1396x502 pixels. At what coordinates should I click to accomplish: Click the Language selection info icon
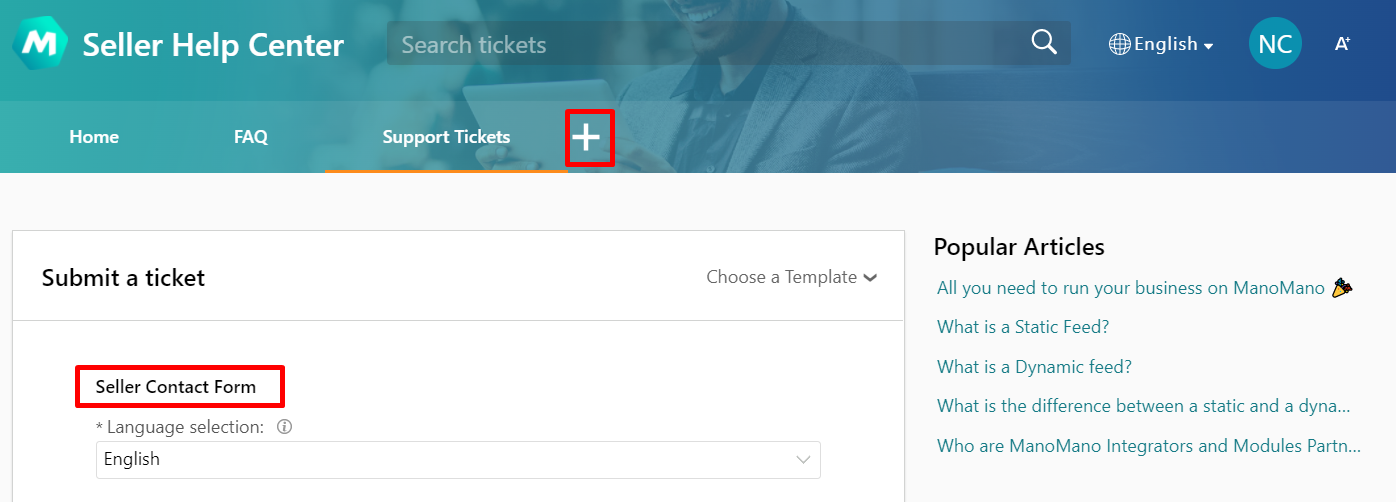[x=284, y=427]
